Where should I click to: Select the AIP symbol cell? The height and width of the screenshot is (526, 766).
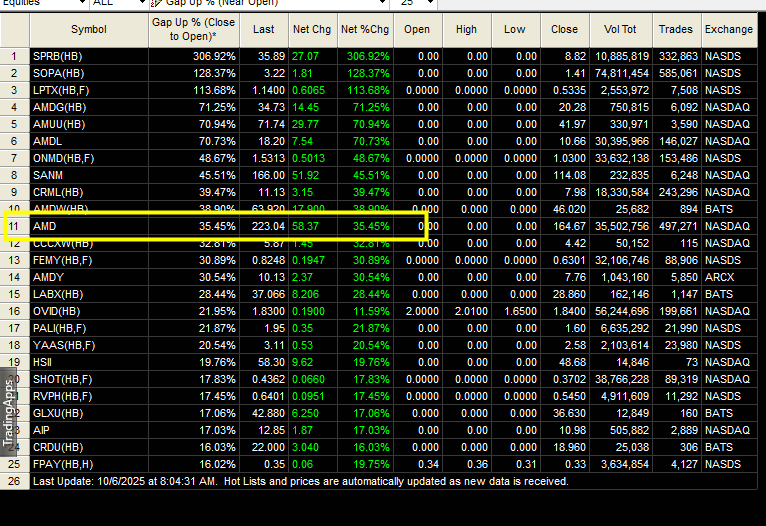pyautogui.click(x=89, y=430)
